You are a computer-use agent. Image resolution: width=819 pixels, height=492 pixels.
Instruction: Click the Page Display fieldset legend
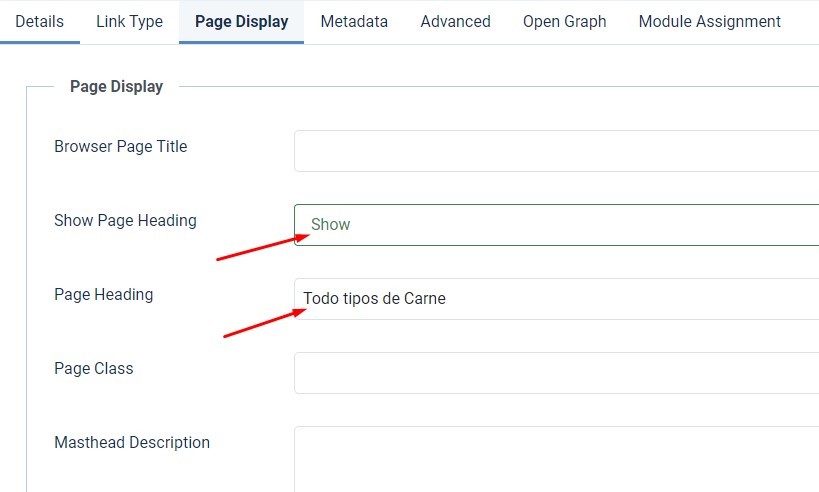(x=116, y=87)
